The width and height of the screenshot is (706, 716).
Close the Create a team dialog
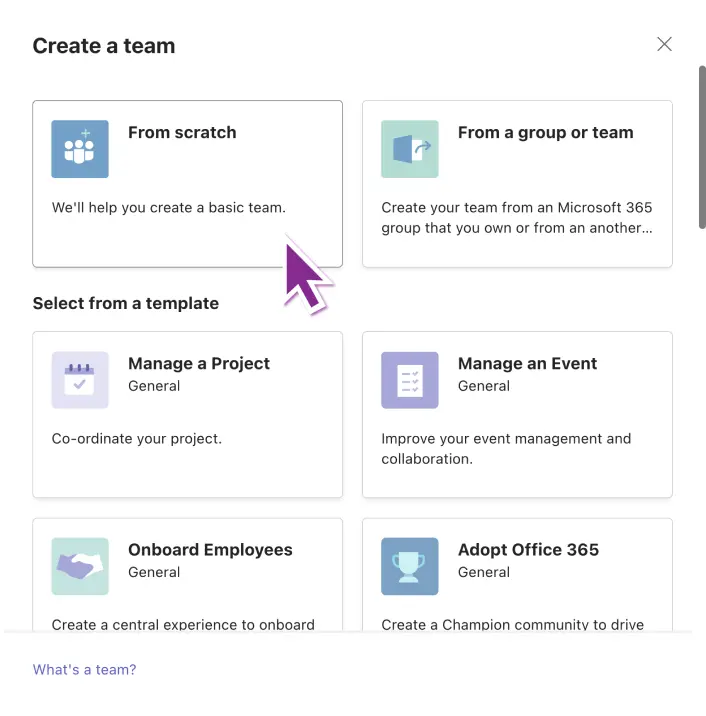664,44
